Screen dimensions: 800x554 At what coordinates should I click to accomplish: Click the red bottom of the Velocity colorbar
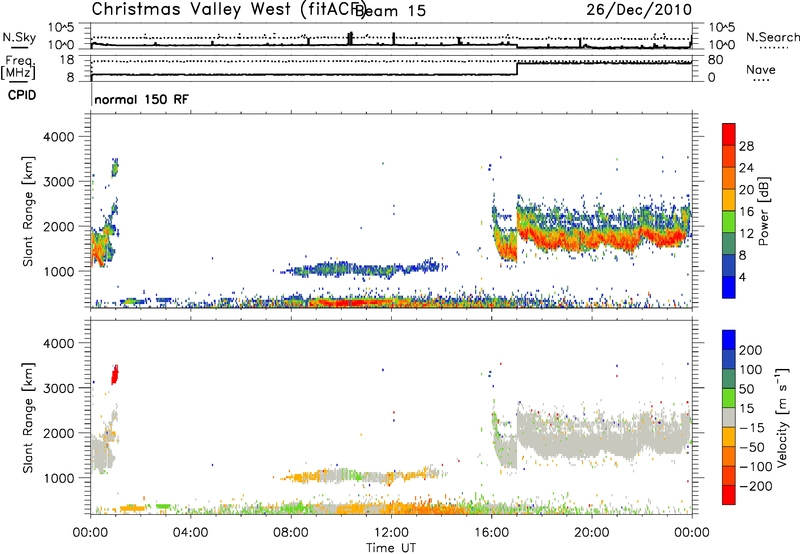[x=729, y=495]
